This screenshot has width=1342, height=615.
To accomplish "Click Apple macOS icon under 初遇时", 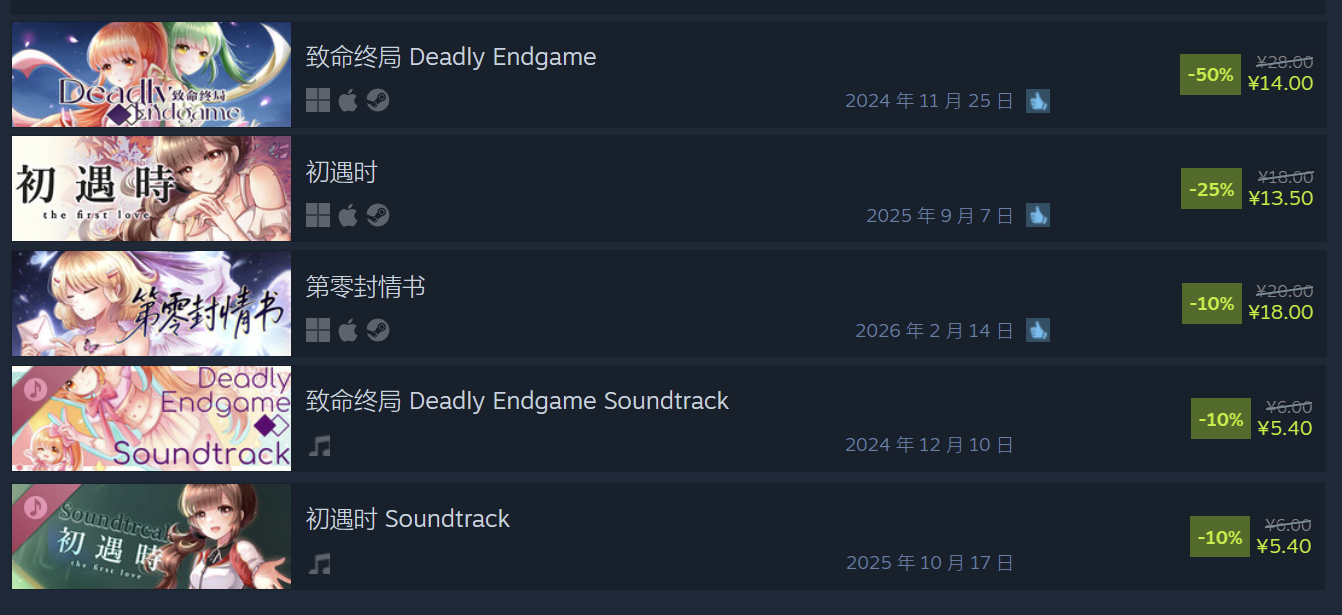I will click(x=348, y=215).
